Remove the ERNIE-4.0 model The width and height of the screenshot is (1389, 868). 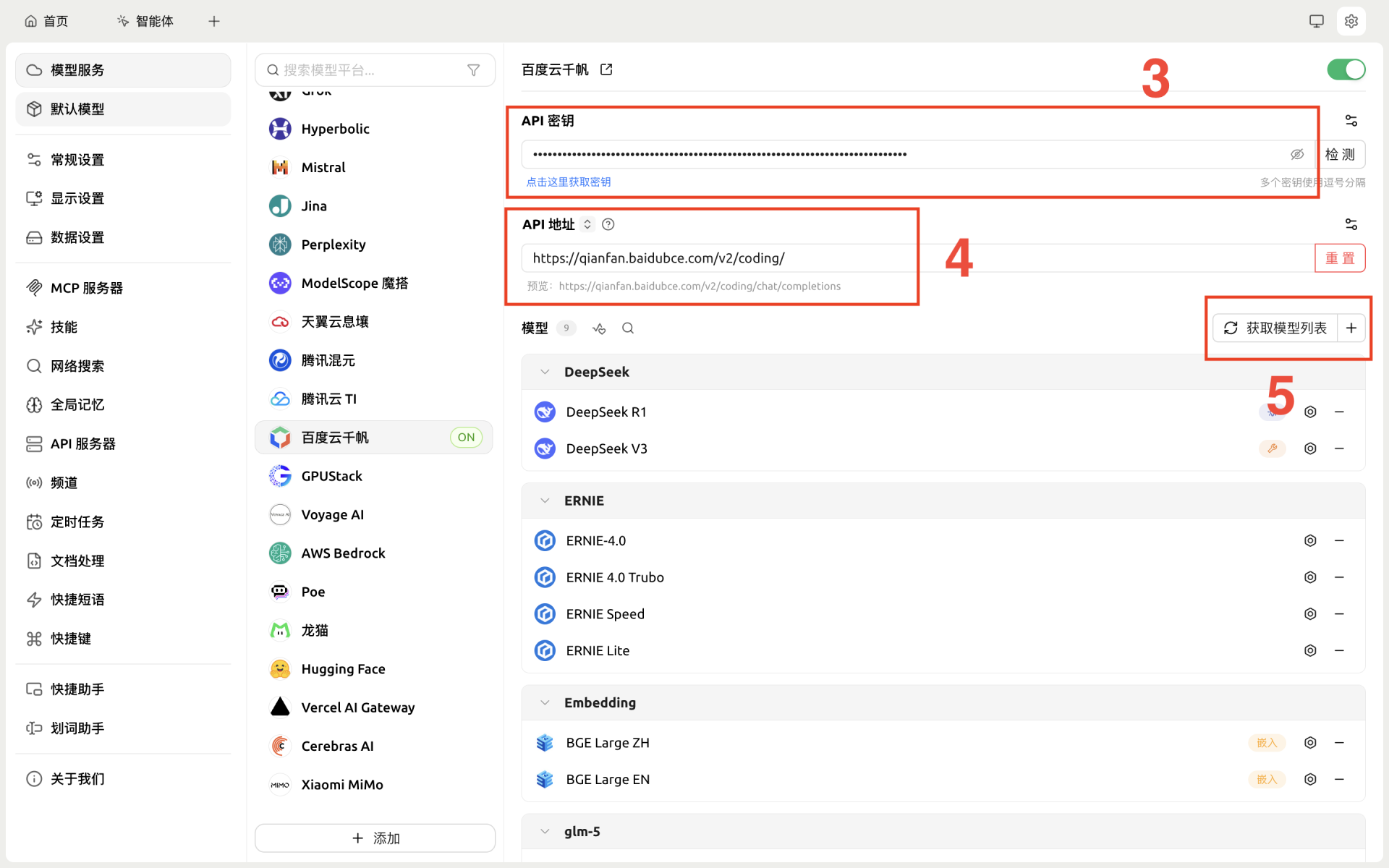coord(1339,540)
